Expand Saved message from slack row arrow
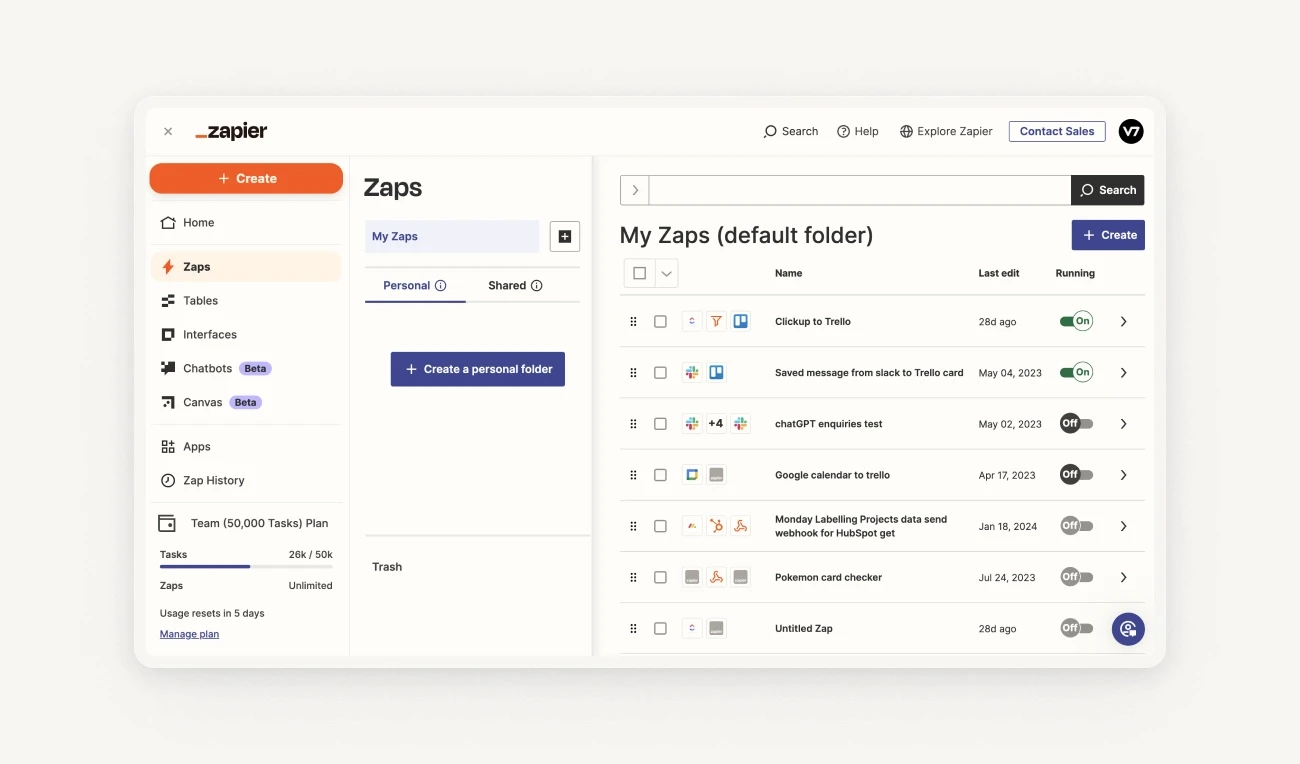Image resolution: width=1300 pixels, height=764 pixels. [x=1124, y=373]
